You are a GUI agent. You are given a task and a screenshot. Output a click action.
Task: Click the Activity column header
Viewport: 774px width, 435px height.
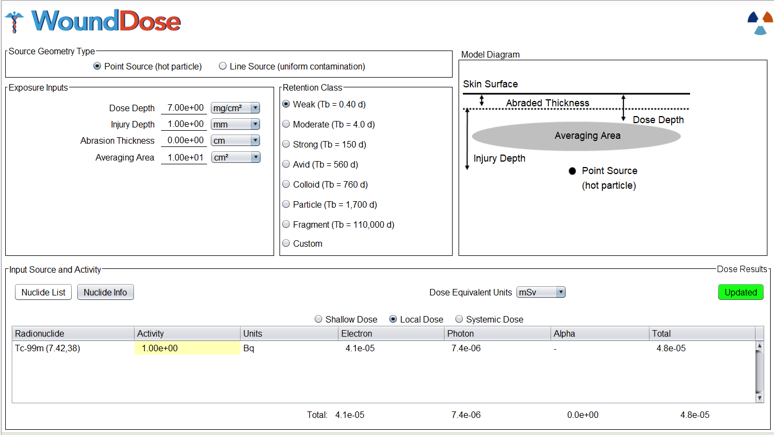pos(187,333)
